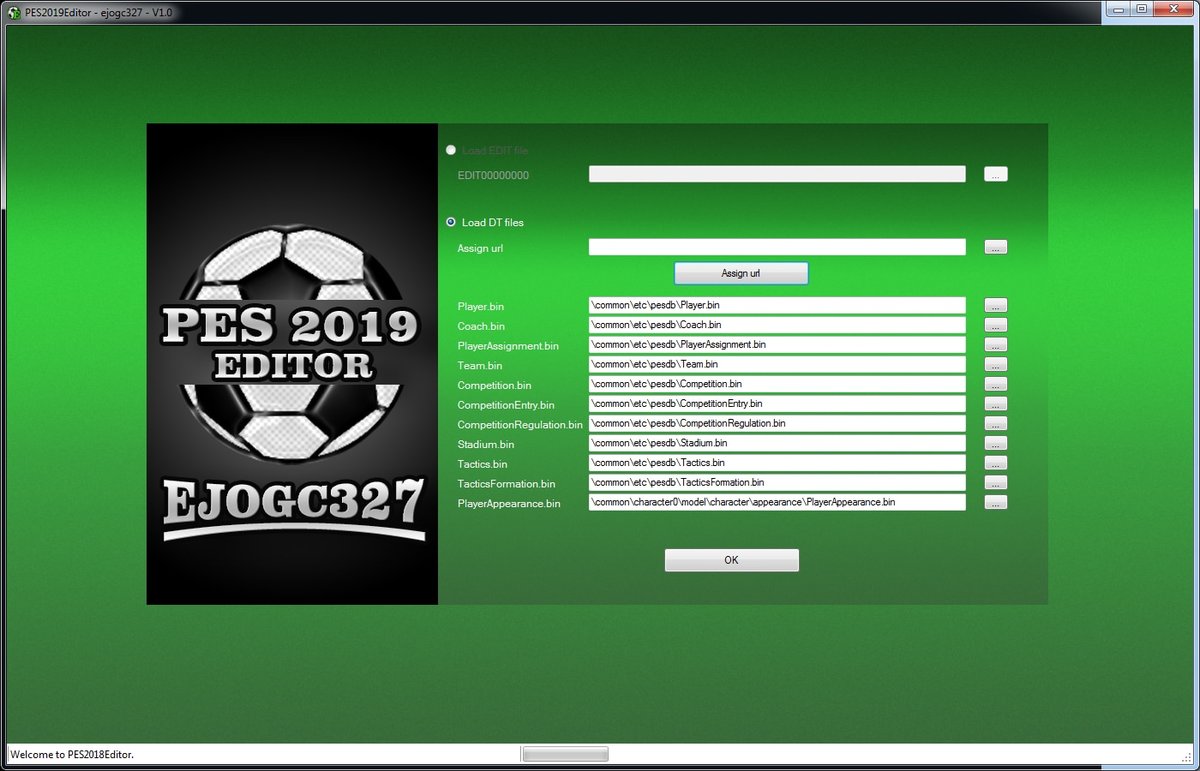Browse for the Competition.bin file
This screenshot has width=1200, height=771.
pos(995,384)
